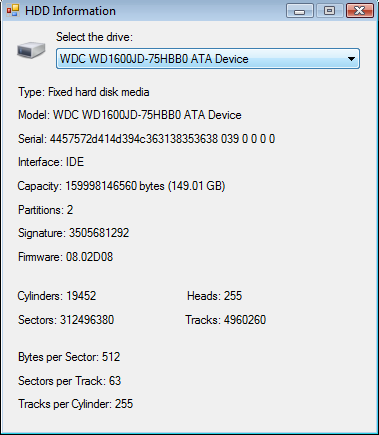Click the HDD Information title bar text
The width and height of the screenshot is (379, 435).
click(70, 11)
